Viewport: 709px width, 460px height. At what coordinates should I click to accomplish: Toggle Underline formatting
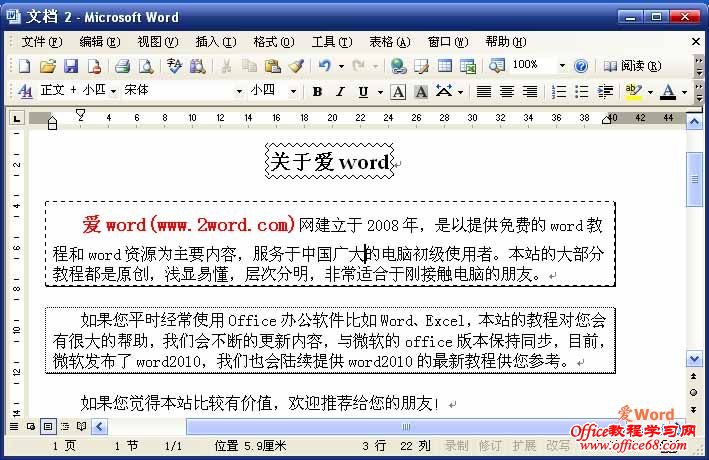tap(363, 92)
